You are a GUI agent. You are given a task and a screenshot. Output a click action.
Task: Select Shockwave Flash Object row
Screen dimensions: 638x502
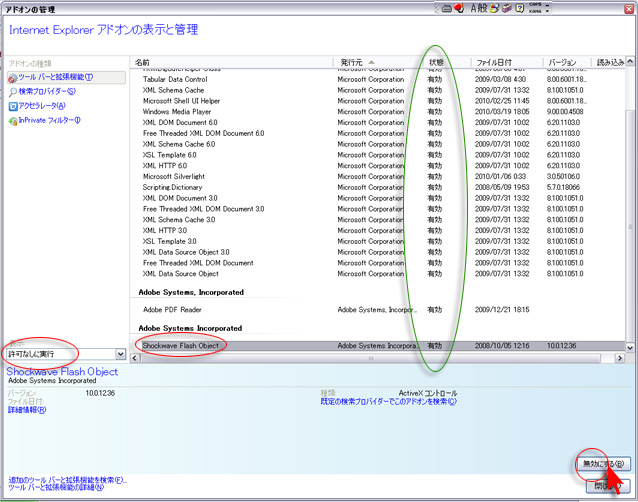pos(182,345)
